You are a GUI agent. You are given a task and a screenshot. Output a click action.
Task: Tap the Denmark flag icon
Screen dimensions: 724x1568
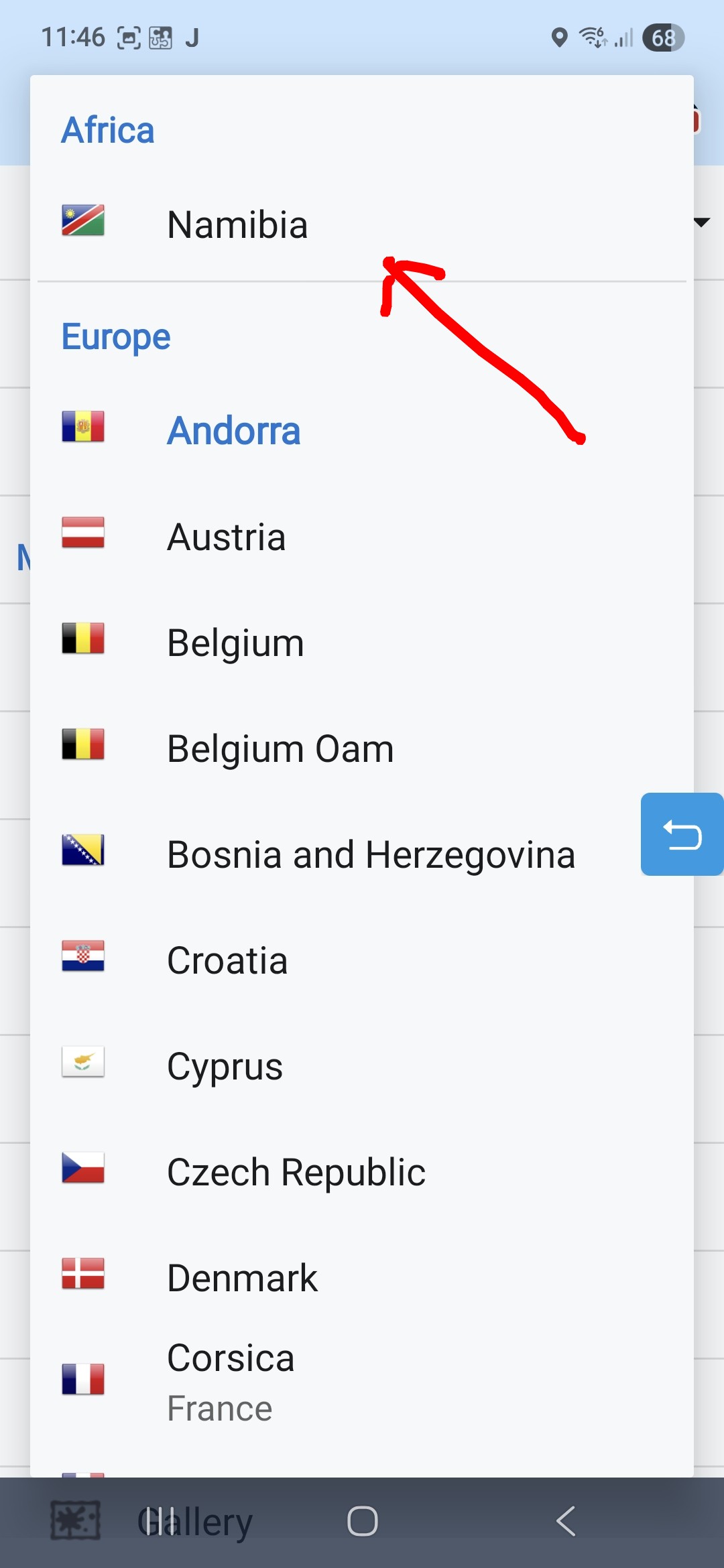pyautogui.click(x=83, y=1274)
